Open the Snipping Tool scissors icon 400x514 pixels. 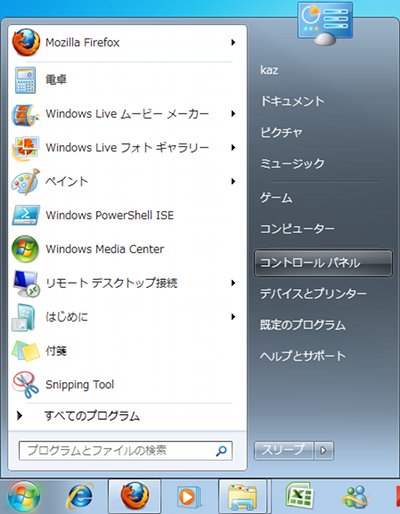[26, 385]
